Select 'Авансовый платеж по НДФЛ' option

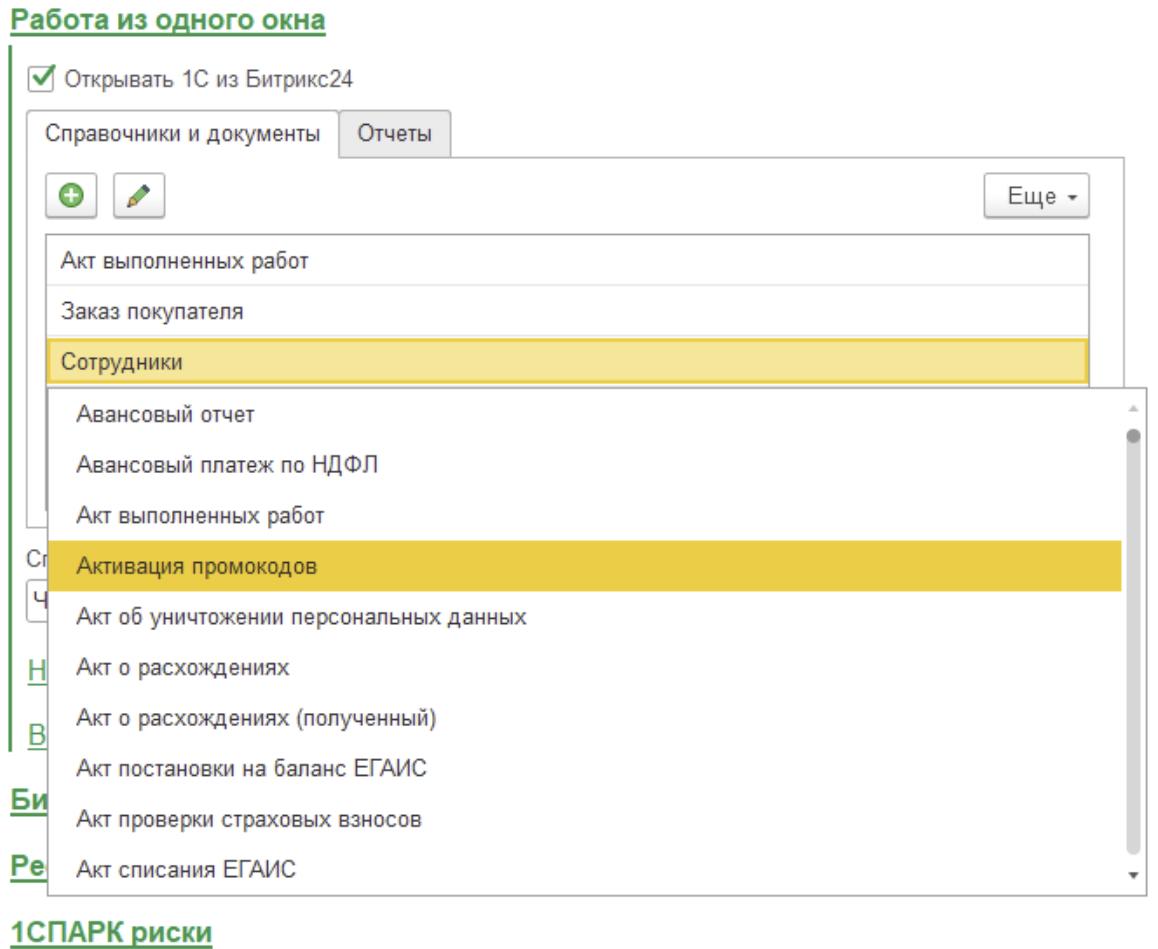coord(227,465)
